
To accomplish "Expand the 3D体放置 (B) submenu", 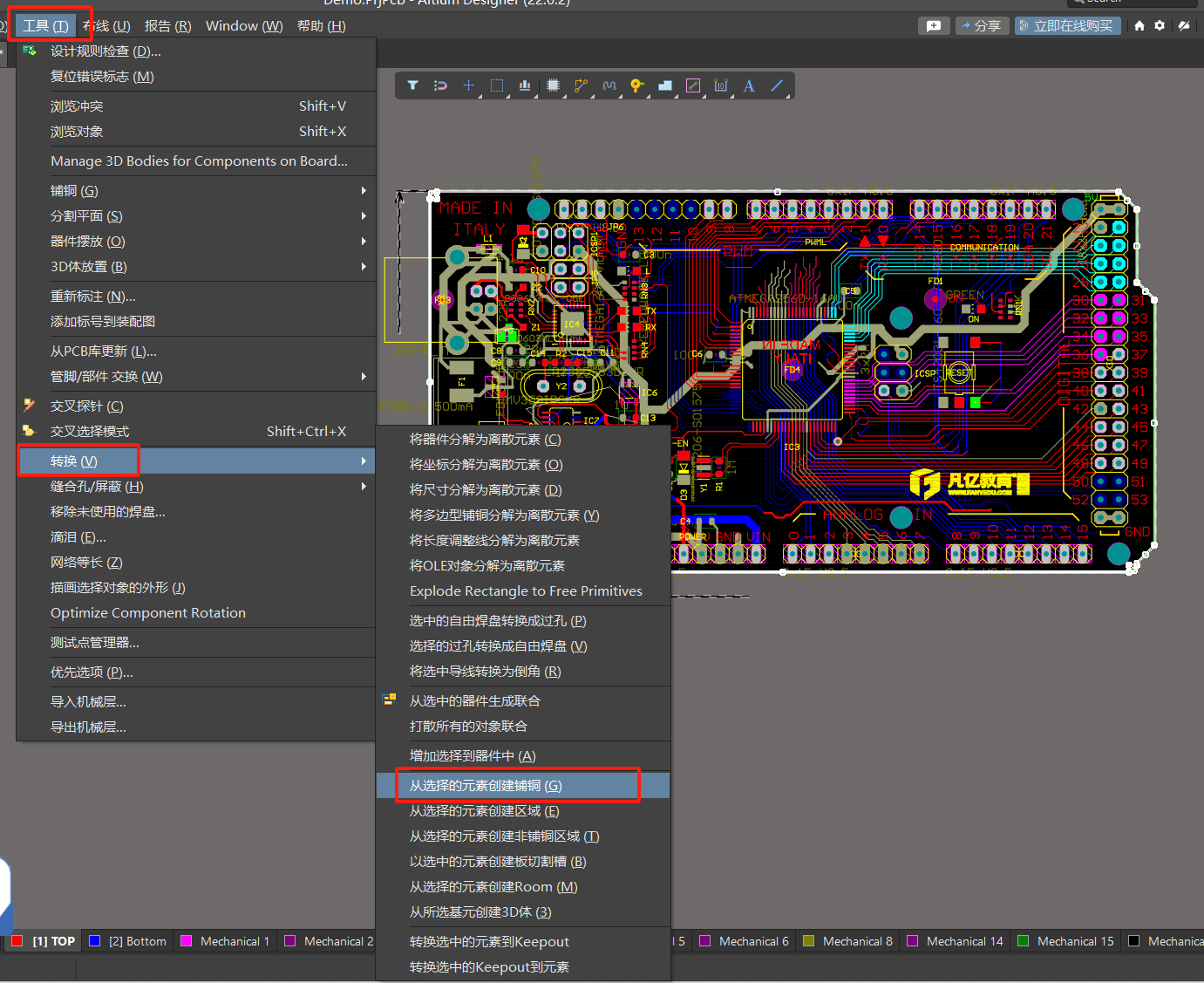I will (x=196, y=267).
